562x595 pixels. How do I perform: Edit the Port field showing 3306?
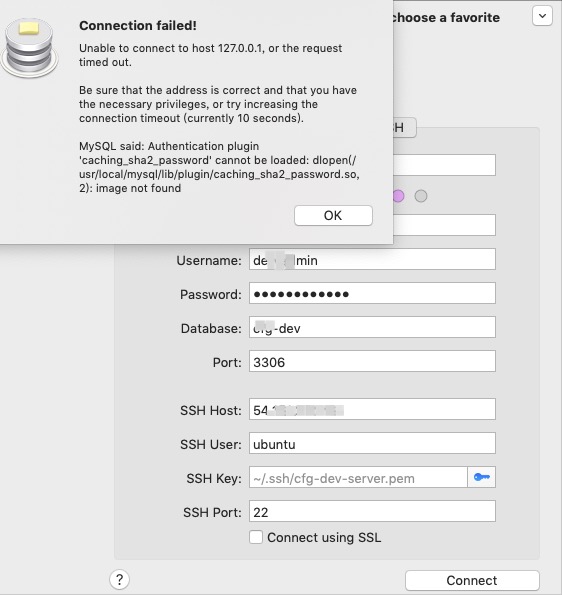coord(372,361)
